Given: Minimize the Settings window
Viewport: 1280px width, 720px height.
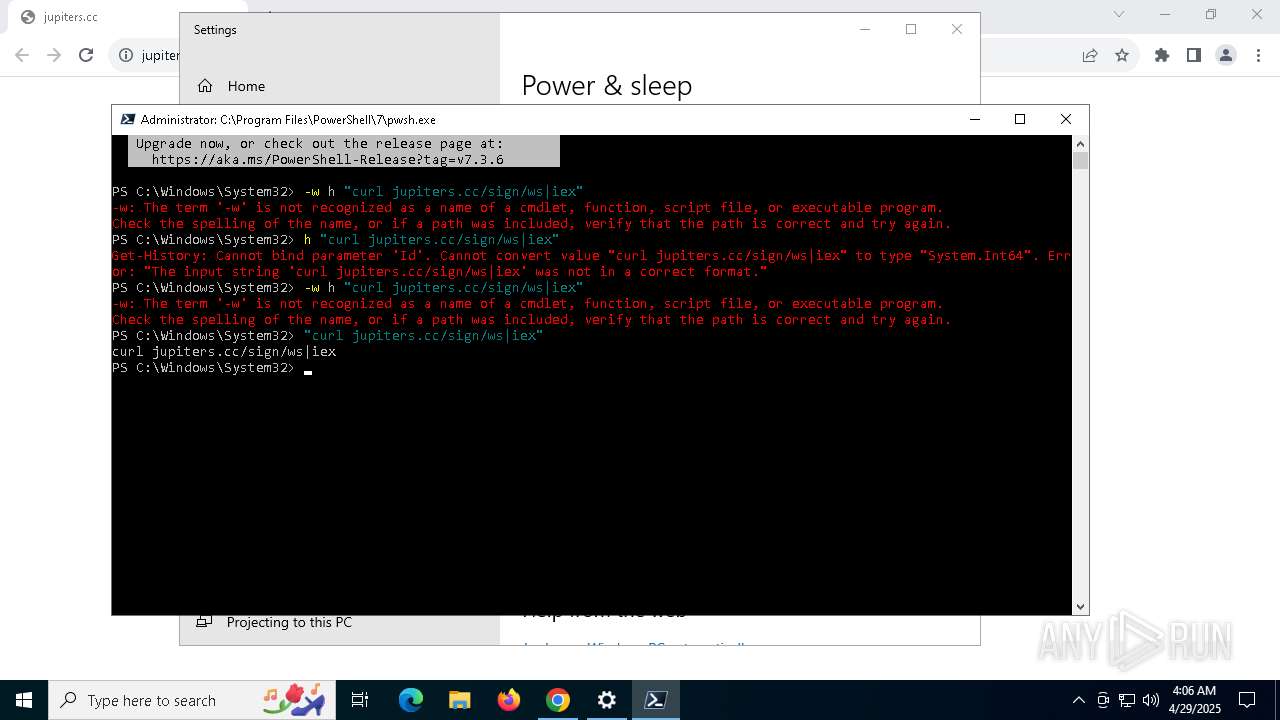Looking at the screenshot, I should (865, 29).
